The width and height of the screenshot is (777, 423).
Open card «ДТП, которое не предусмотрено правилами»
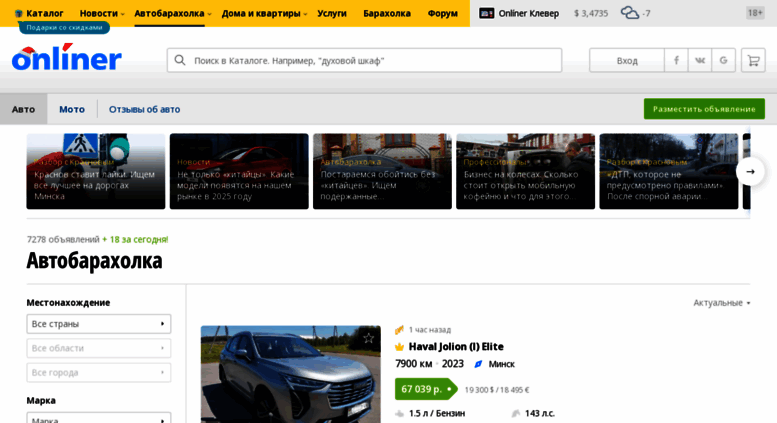[668, 171]
